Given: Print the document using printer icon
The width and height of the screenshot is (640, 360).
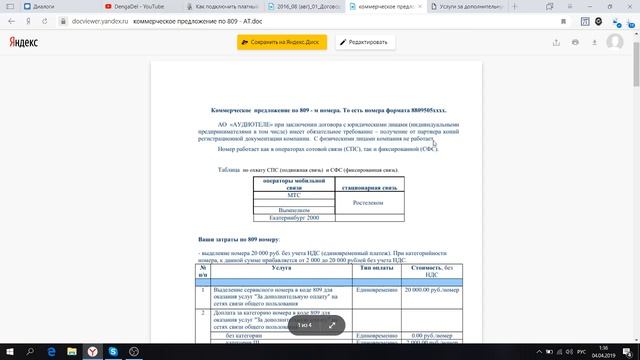Looking at the screenshot, I should 575,42.
